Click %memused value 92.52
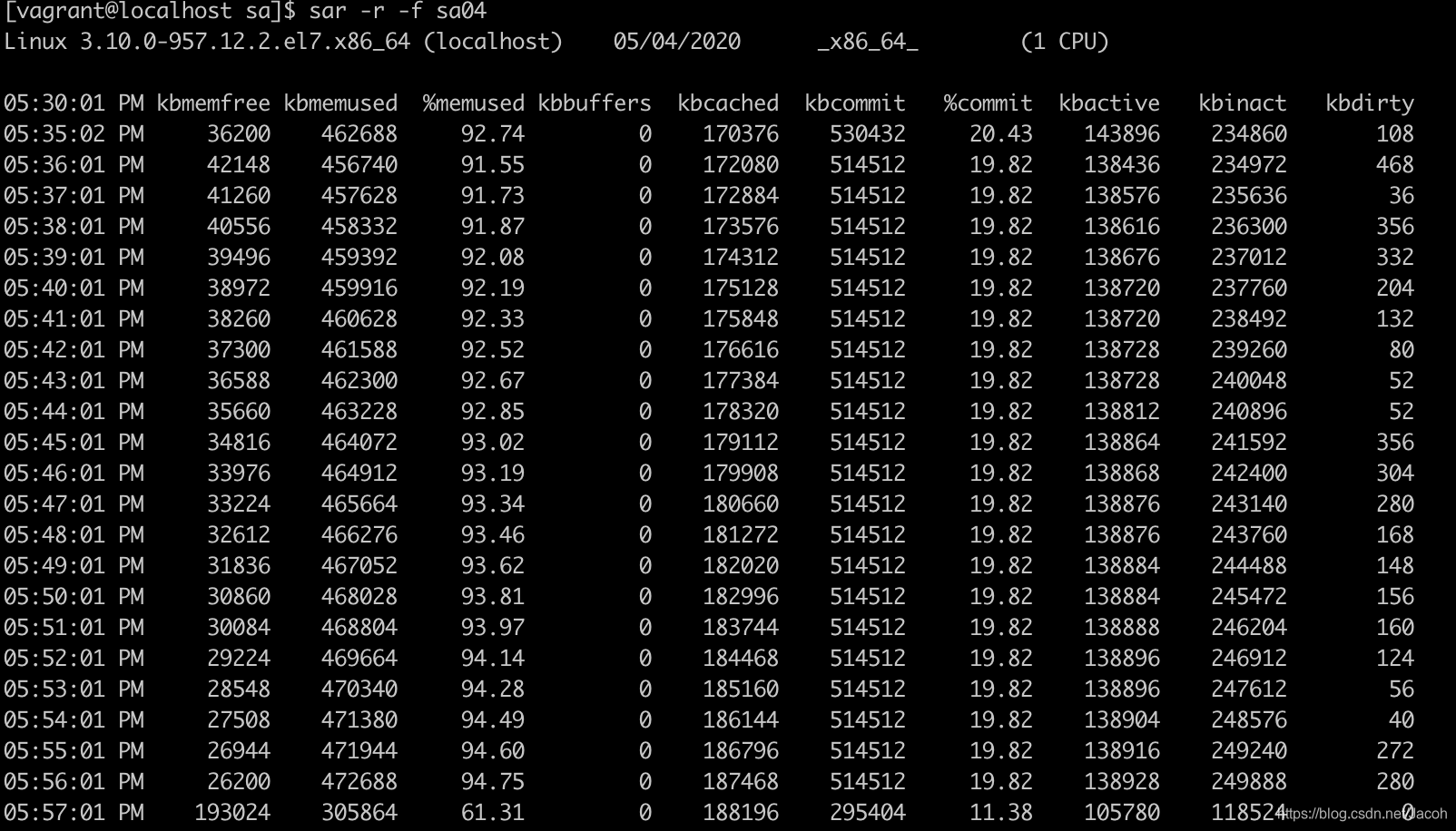Screen dimensions: 1456x831 click(x=493, y=350)
